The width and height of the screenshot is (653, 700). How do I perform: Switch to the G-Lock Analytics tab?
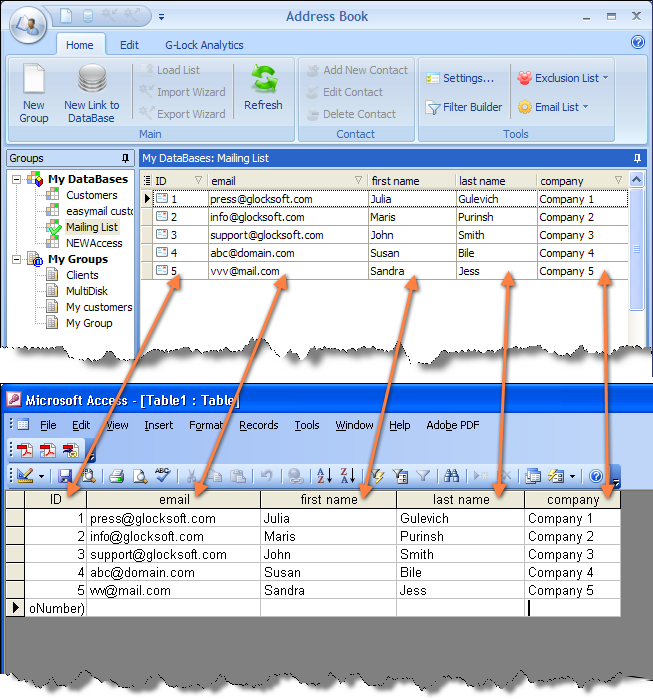coord(204,45)
